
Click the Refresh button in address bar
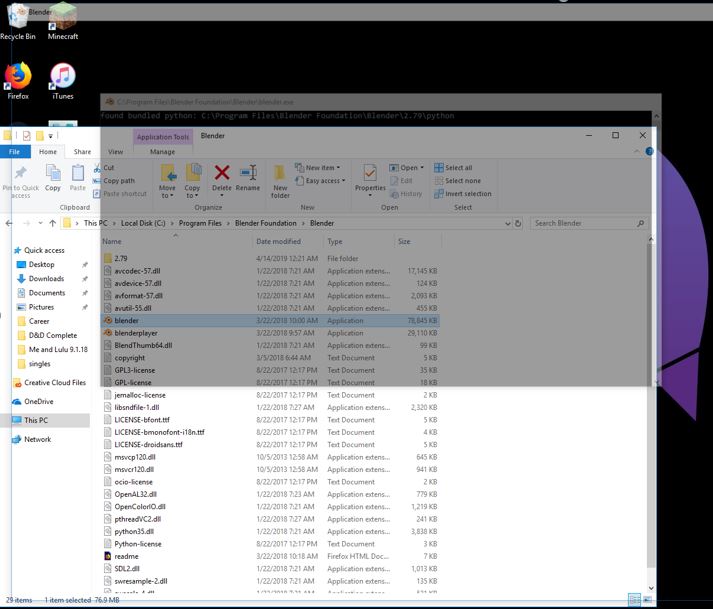coord(517,223)
